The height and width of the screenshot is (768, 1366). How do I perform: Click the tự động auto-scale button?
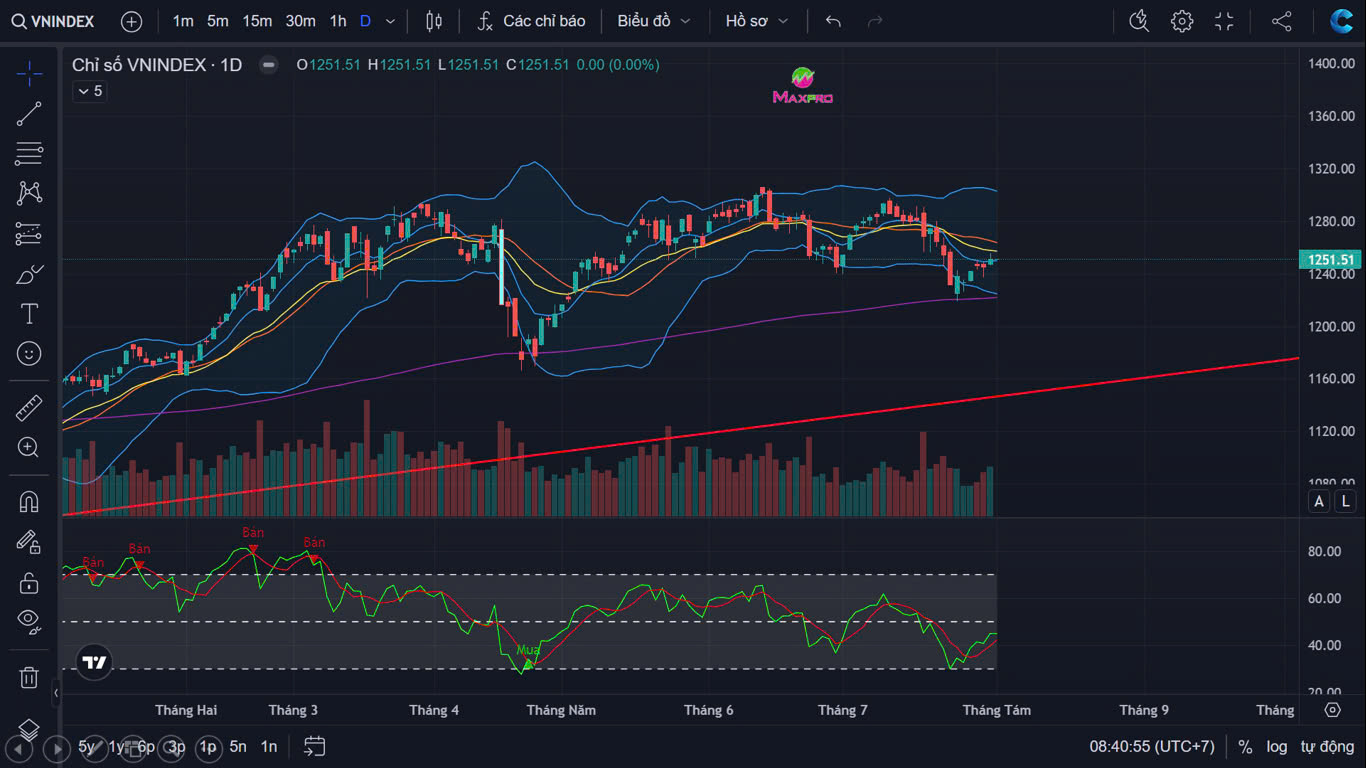[1327, 746]
